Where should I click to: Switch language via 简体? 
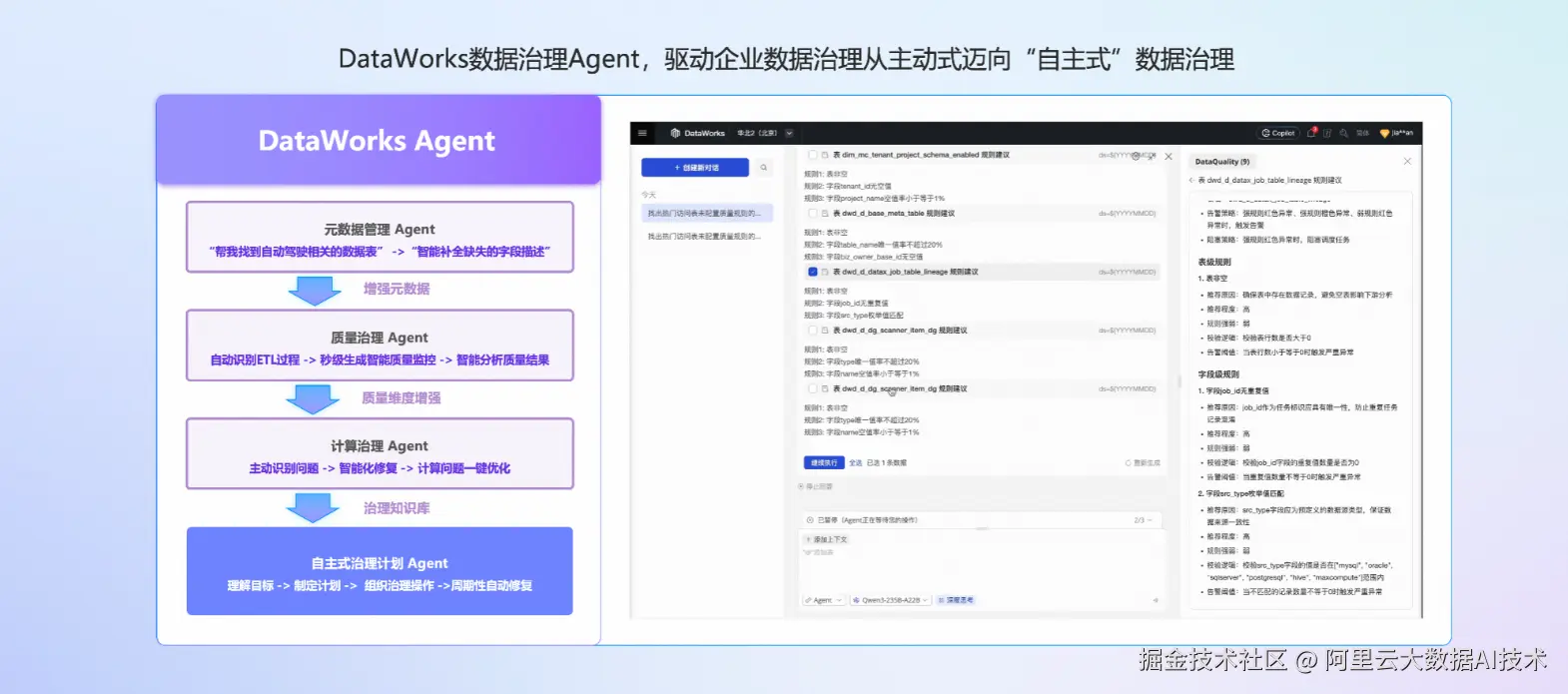[1362, 133]
